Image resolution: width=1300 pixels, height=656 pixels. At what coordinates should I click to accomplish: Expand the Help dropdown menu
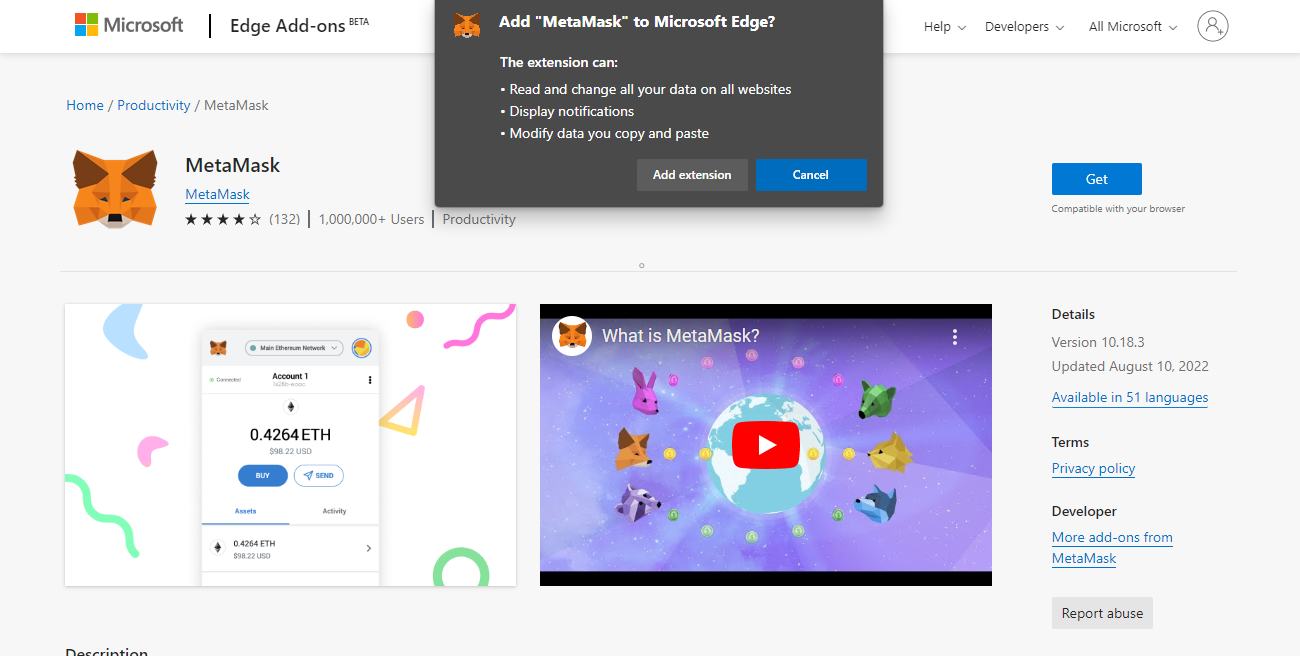(944, 27)
